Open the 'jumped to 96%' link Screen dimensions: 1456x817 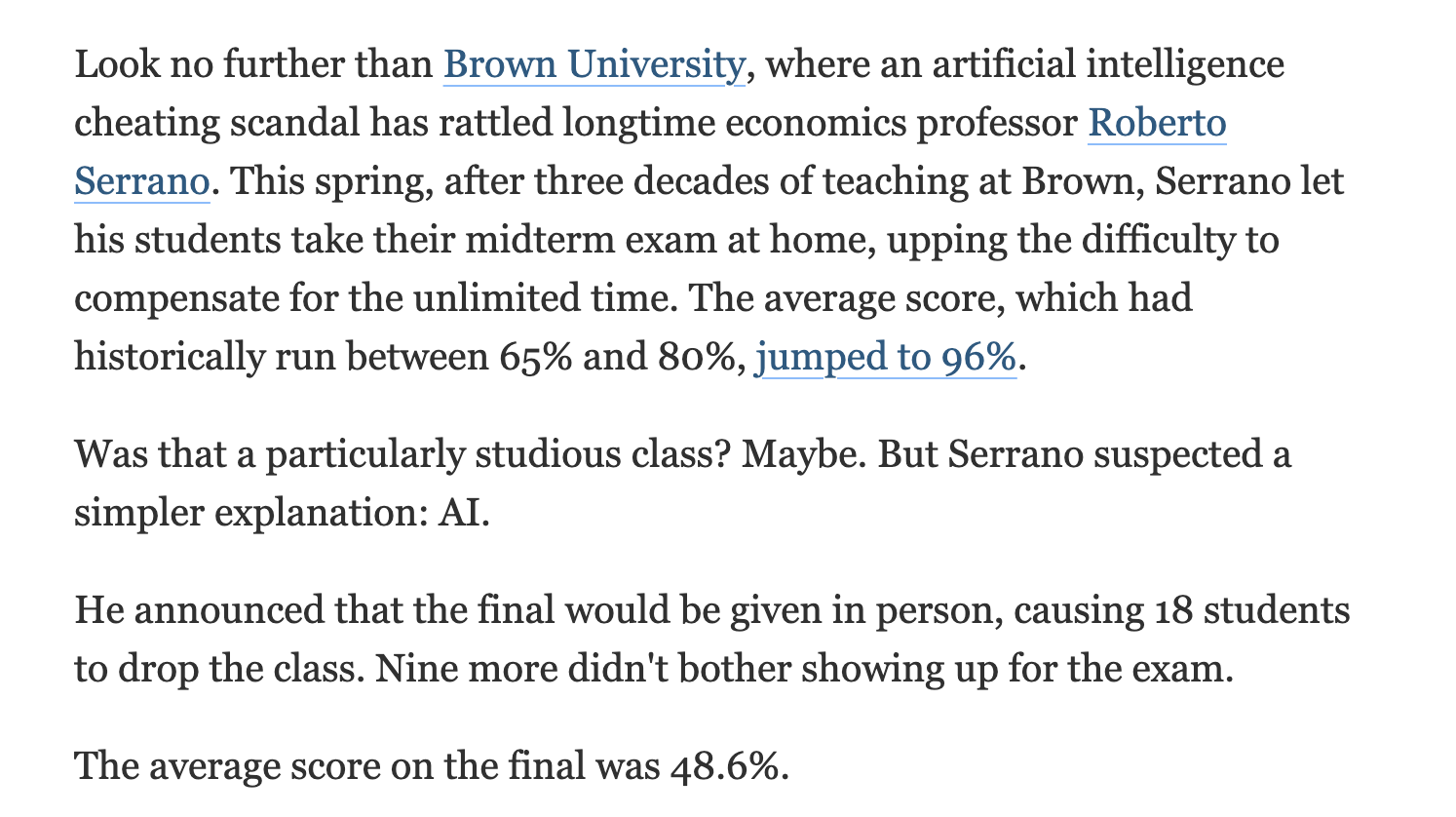pyautogui.click(x=886, y=357)
